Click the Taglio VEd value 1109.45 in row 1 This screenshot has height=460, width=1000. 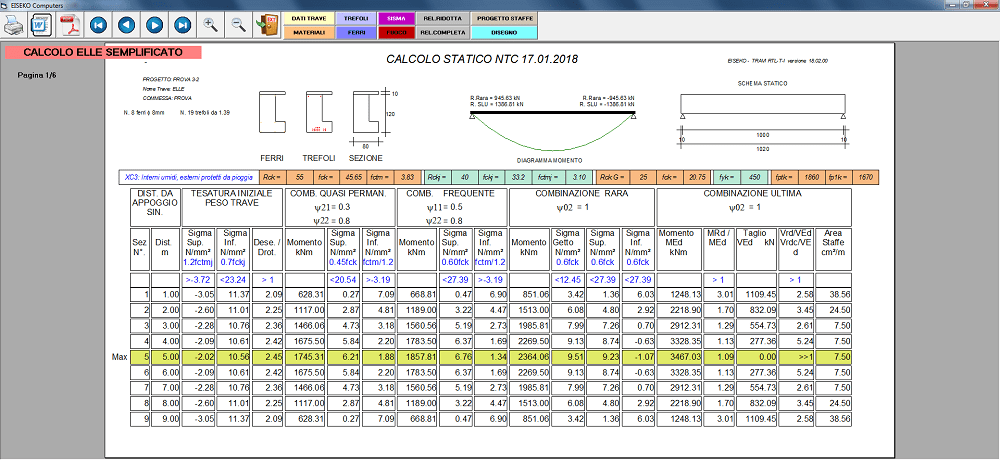pos(757,295)
